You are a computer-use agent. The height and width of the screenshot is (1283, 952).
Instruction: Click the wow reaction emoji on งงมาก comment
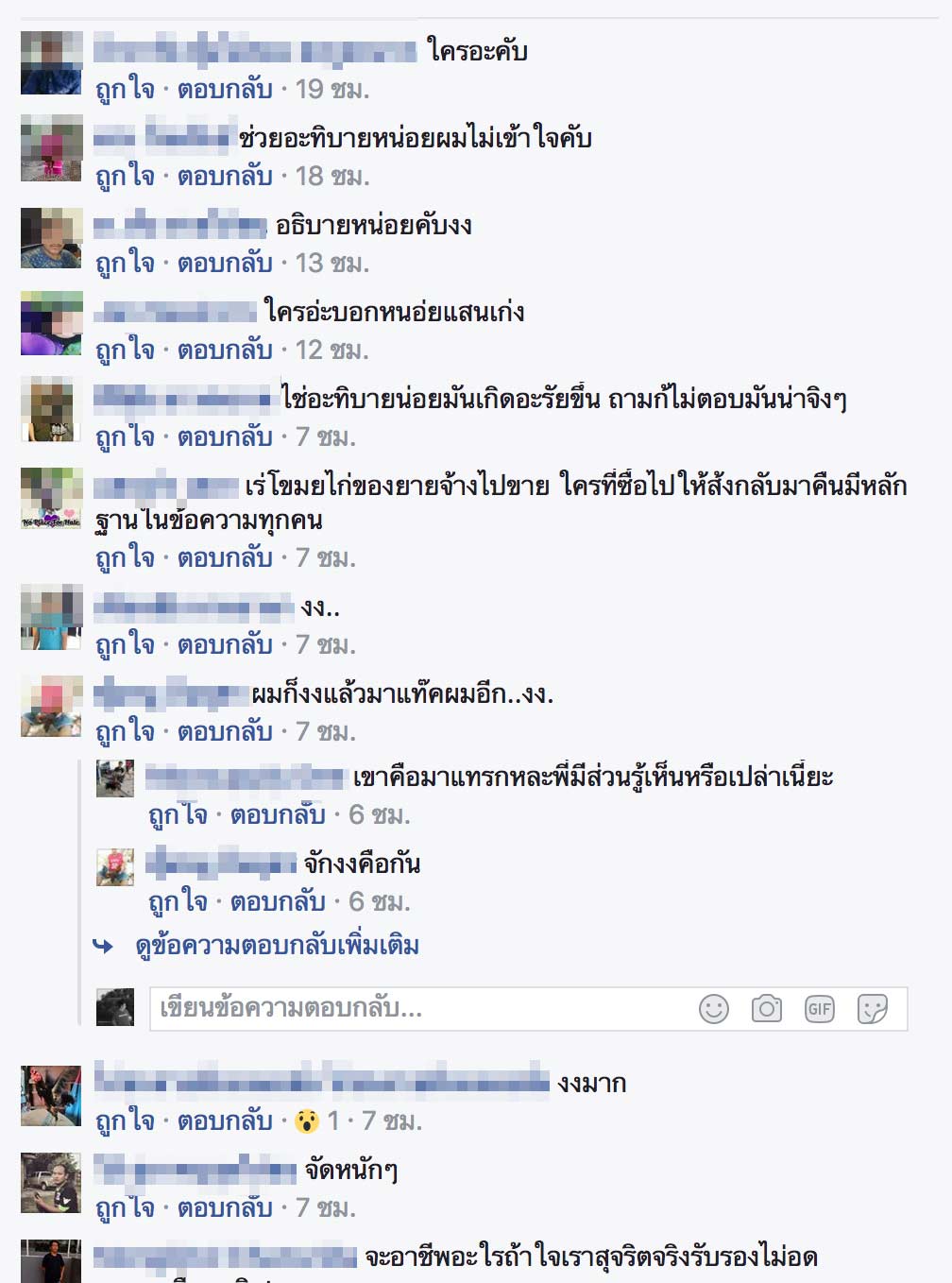pyautogui.click(x=307, y=1121)
